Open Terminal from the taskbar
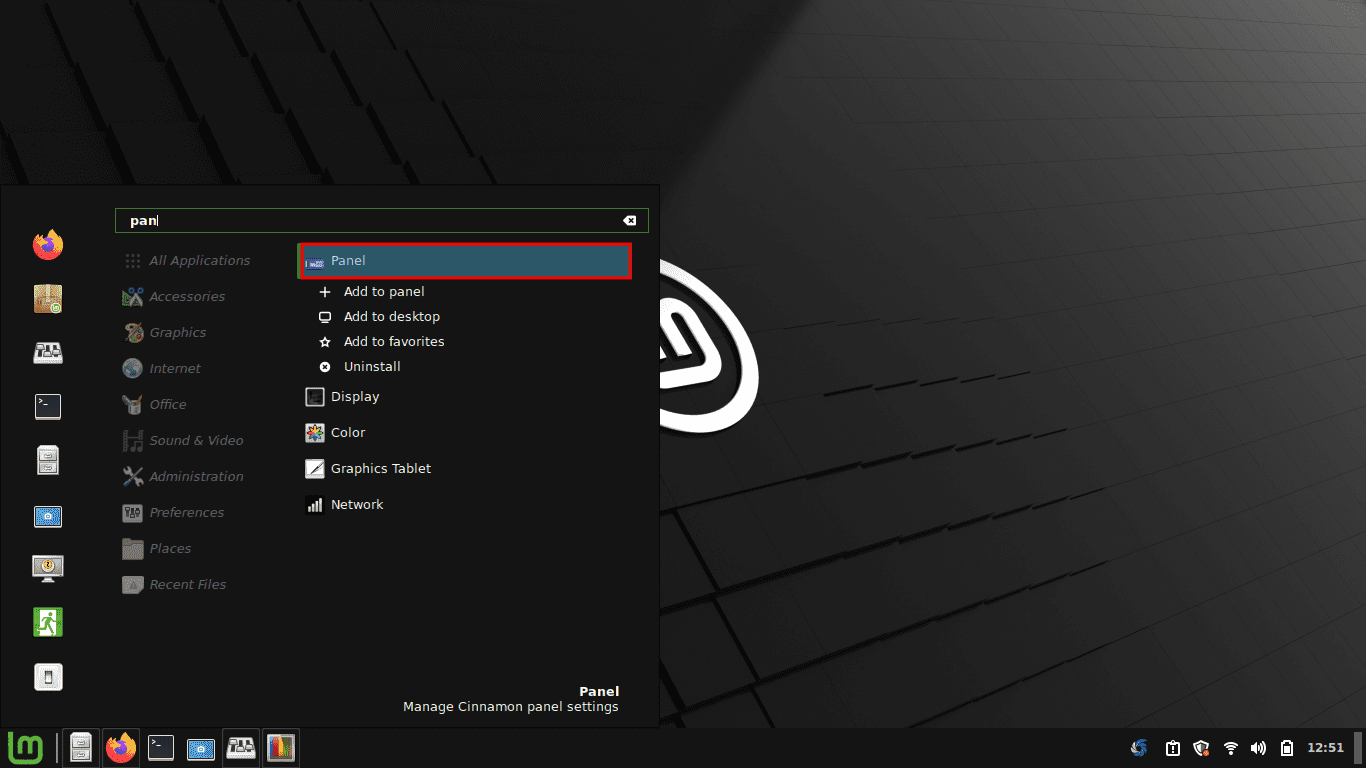This screenshot has width=1366, height=768. click(161, 748)
